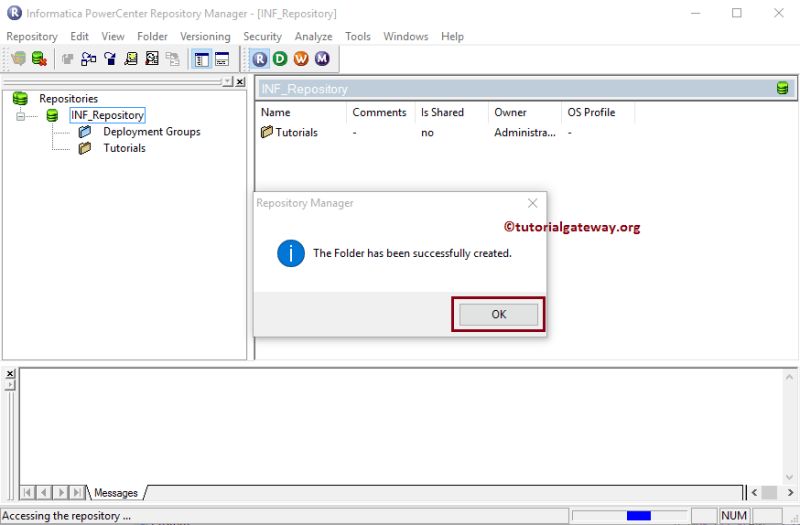This screenshot has height=525, width=800.
Task: Click the repository icon in main pane header
Action: (782, 89)
